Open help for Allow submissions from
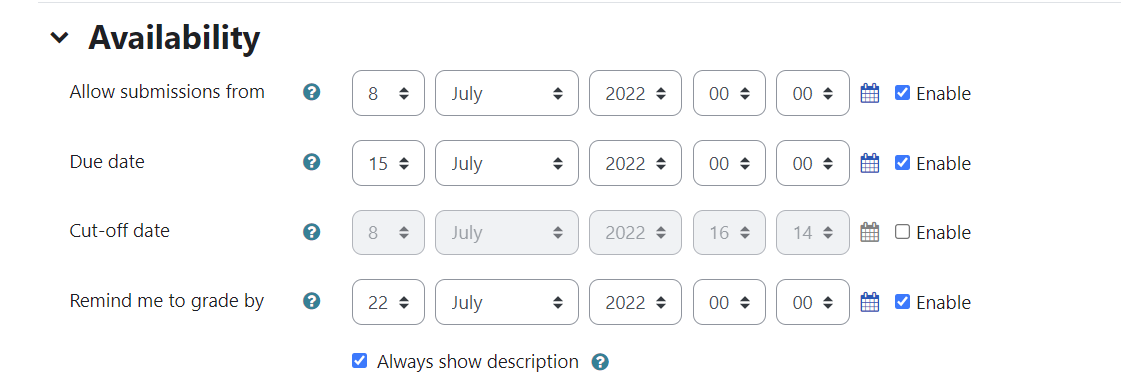 [x=311, y=92]
